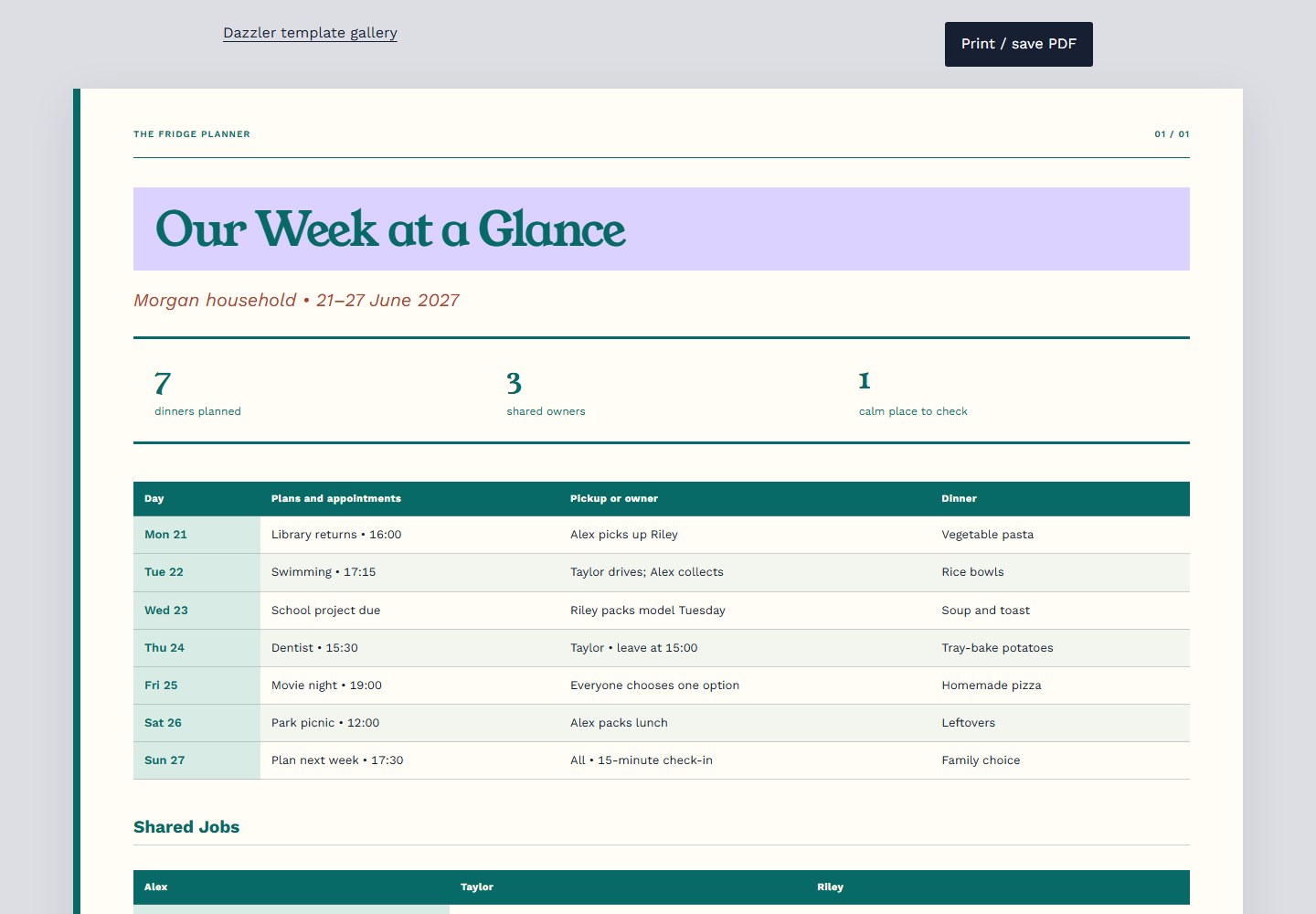The height and width of the screenshot is (914, 1316).
Task: Select the 'Wed 23' day cell
Action: point(196,611)
